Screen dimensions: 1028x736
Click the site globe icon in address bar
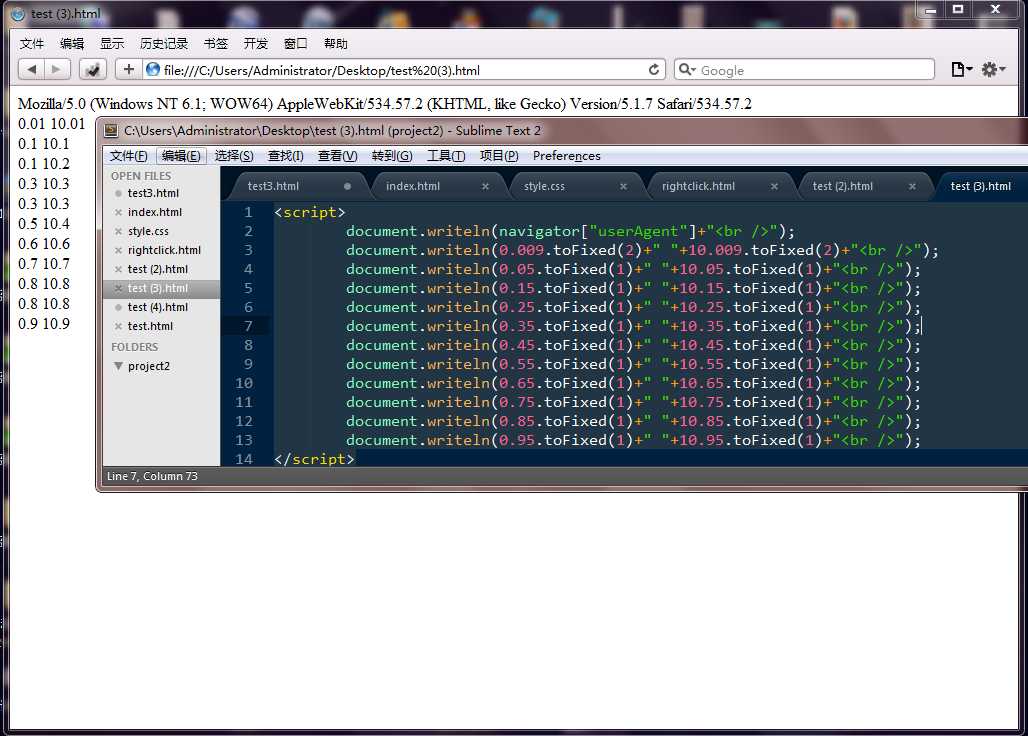[x=153, y=69]
